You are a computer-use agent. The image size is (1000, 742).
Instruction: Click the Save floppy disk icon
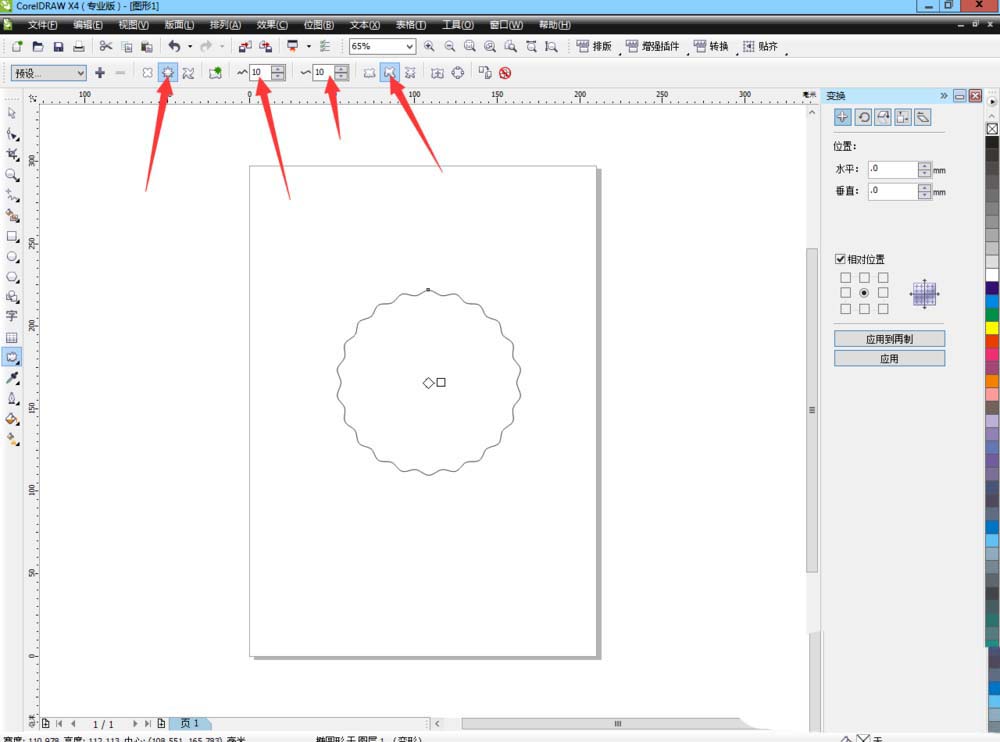point(58,46)
